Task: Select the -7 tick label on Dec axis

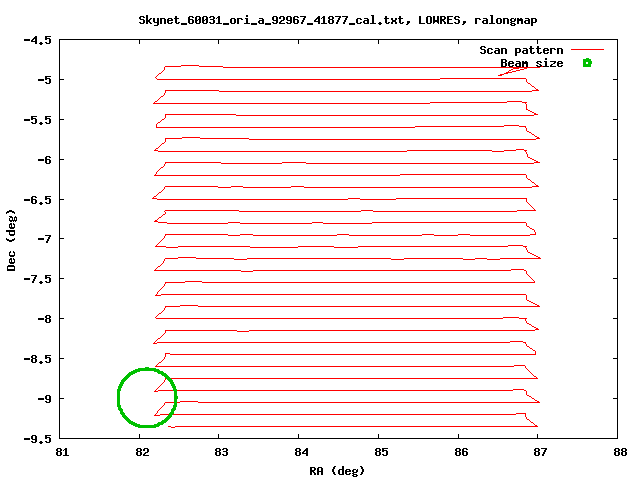Action: click(x=43, y=239)
